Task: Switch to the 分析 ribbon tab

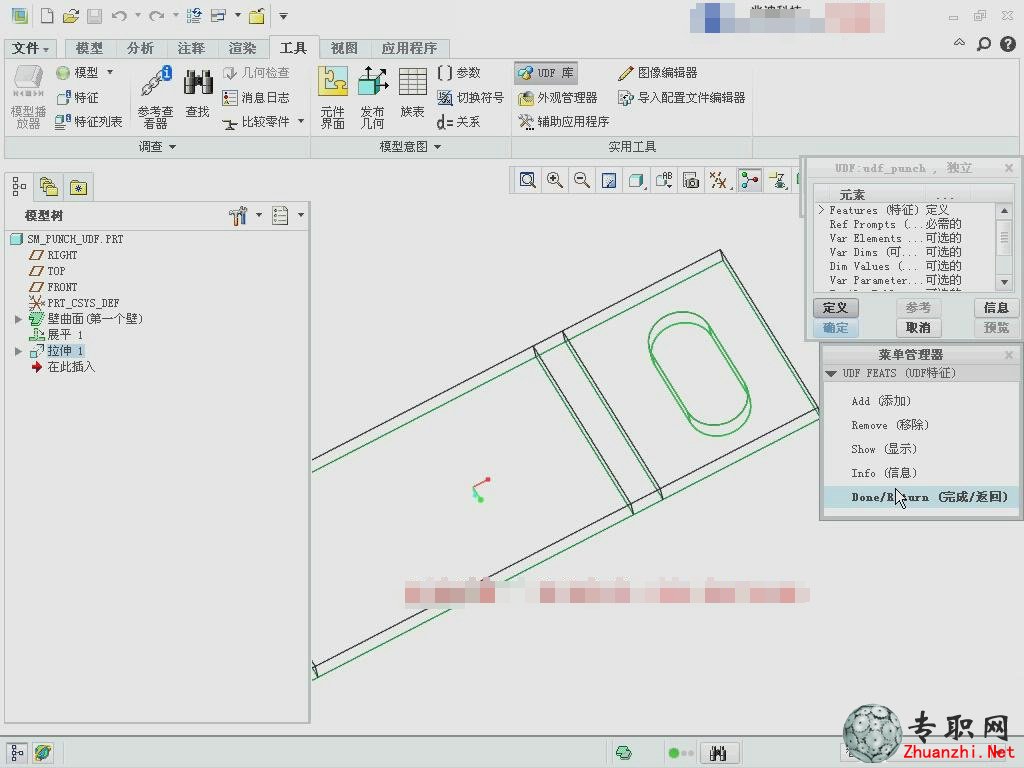Action: pyautogui.click(x=140, y=48)
